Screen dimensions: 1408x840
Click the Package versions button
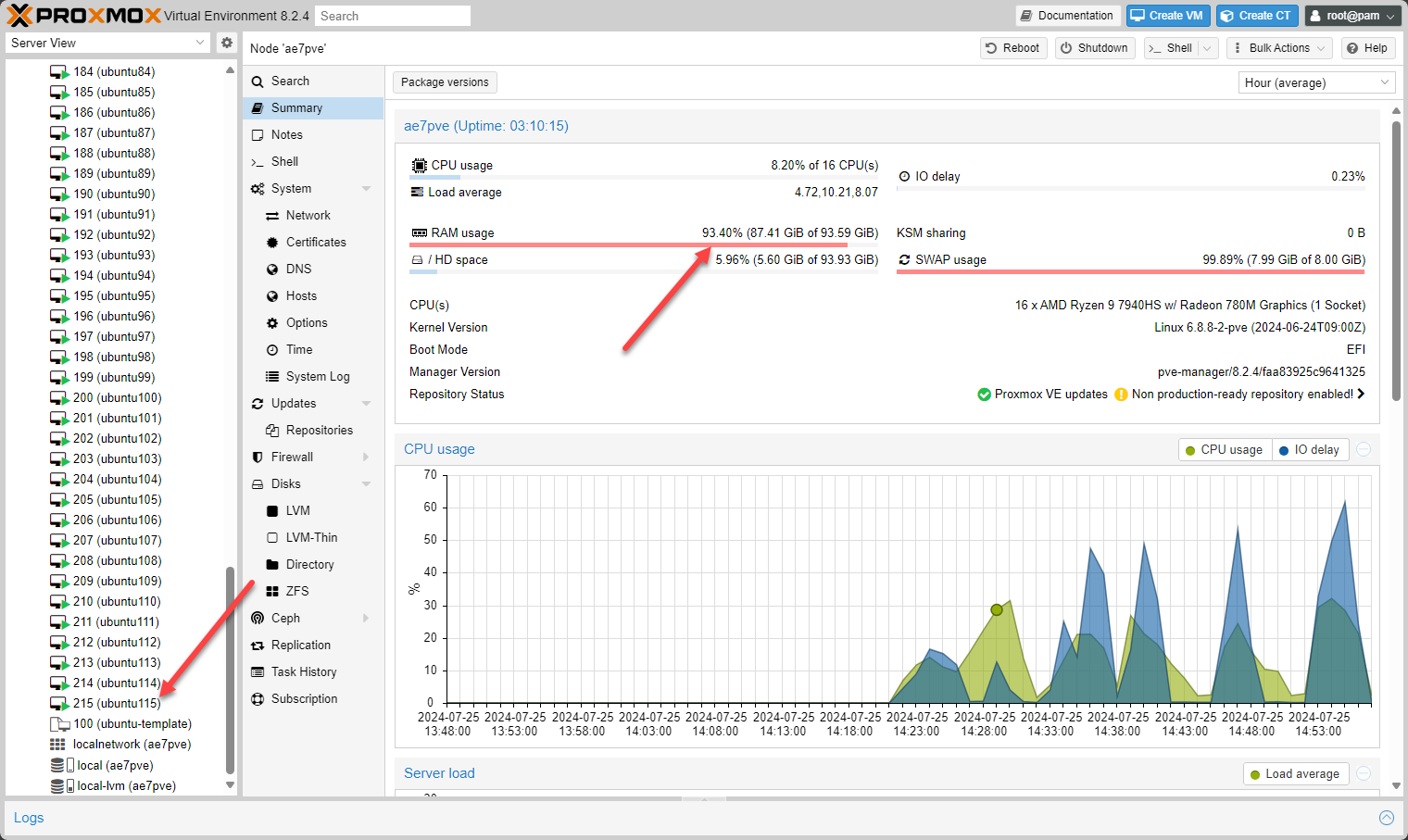click(x=445, y=82)
